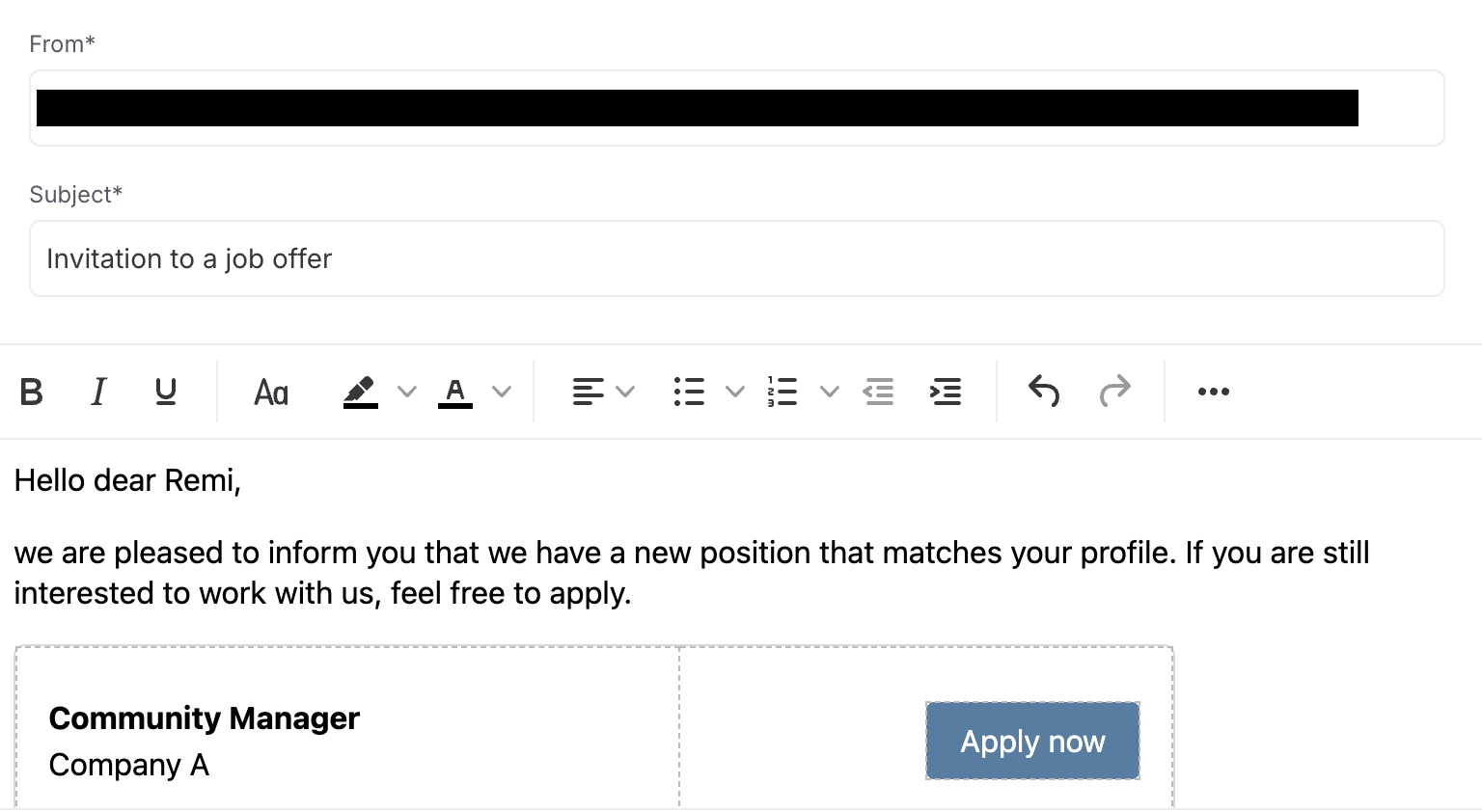Click the highlight color marker icon
The width and height of the screenshot is (1482, 812).
tap(360, 392)
